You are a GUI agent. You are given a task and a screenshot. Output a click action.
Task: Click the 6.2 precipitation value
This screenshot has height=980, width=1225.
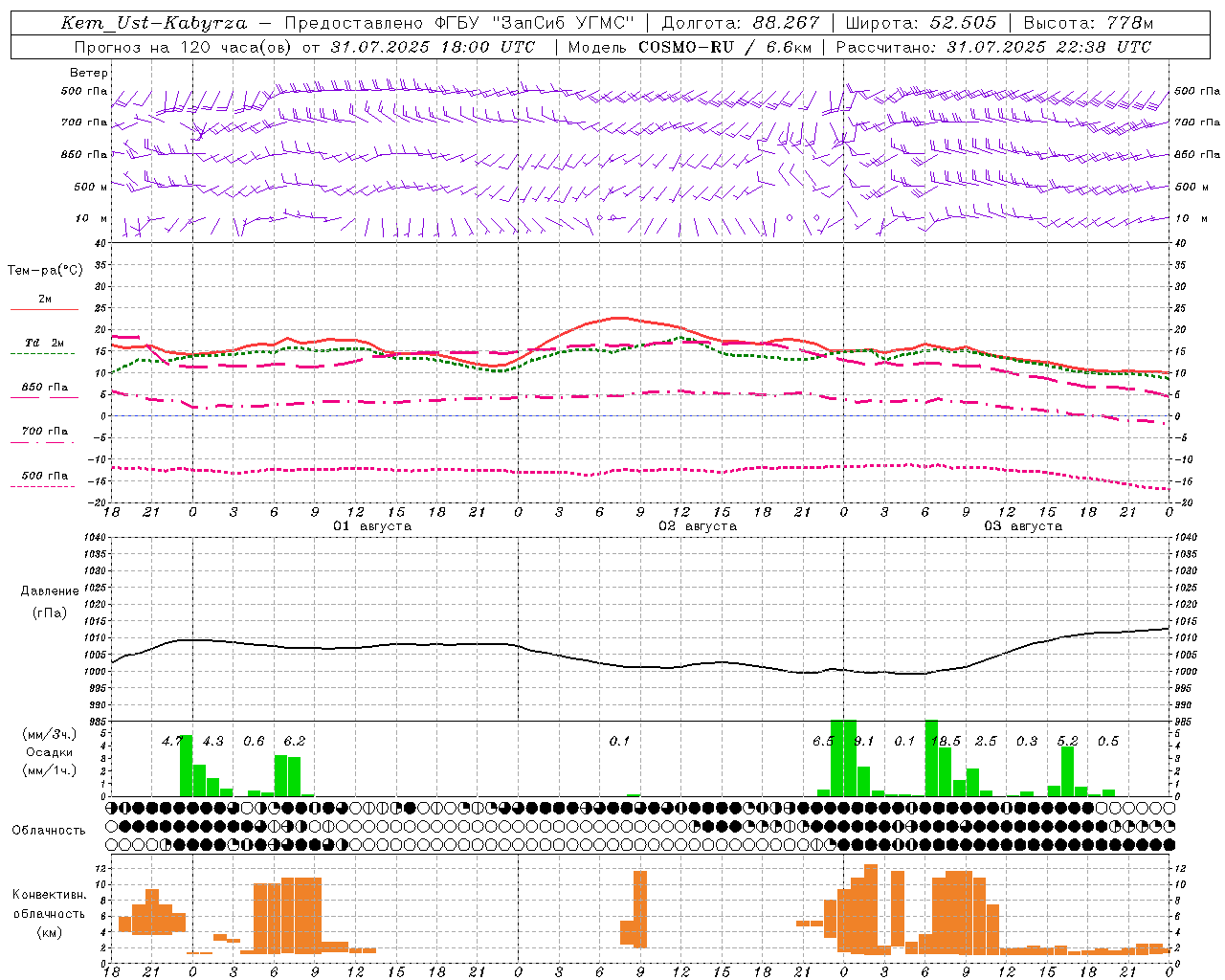tap(295, 741)
